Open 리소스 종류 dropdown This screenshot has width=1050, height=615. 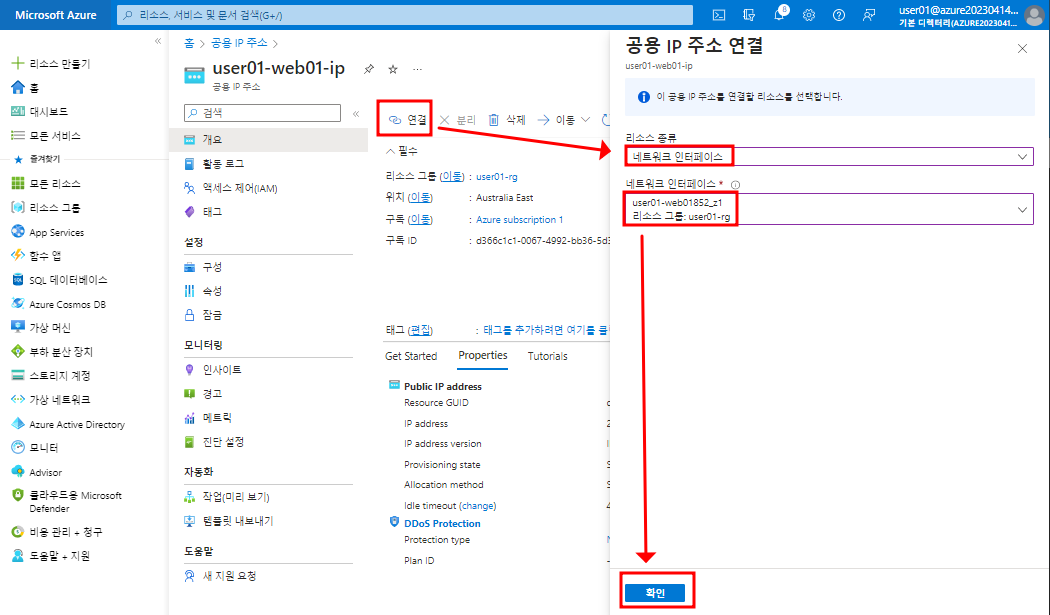829,157
